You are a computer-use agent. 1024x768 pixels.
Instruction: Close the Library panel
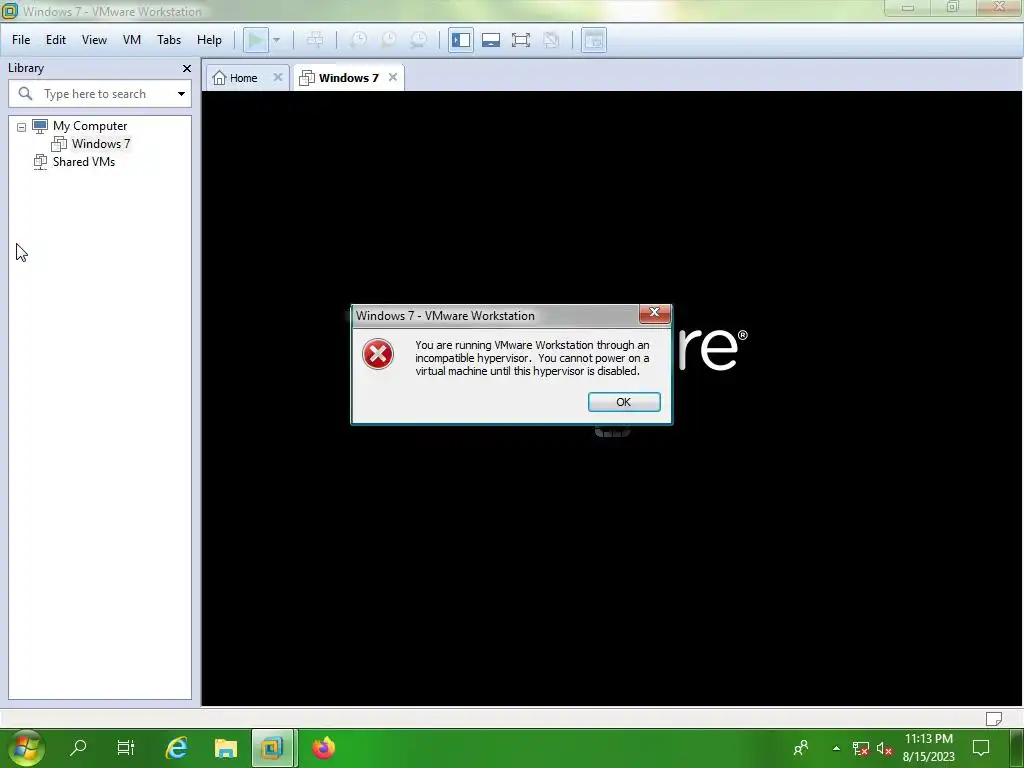coord(187,68)
